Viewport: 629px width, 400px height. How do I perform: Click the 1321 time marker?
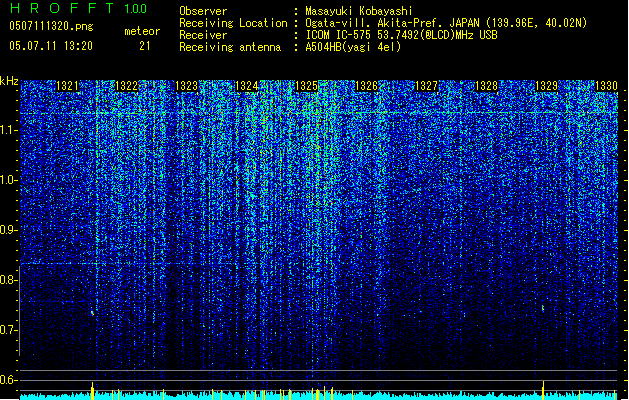pos(67,86)
